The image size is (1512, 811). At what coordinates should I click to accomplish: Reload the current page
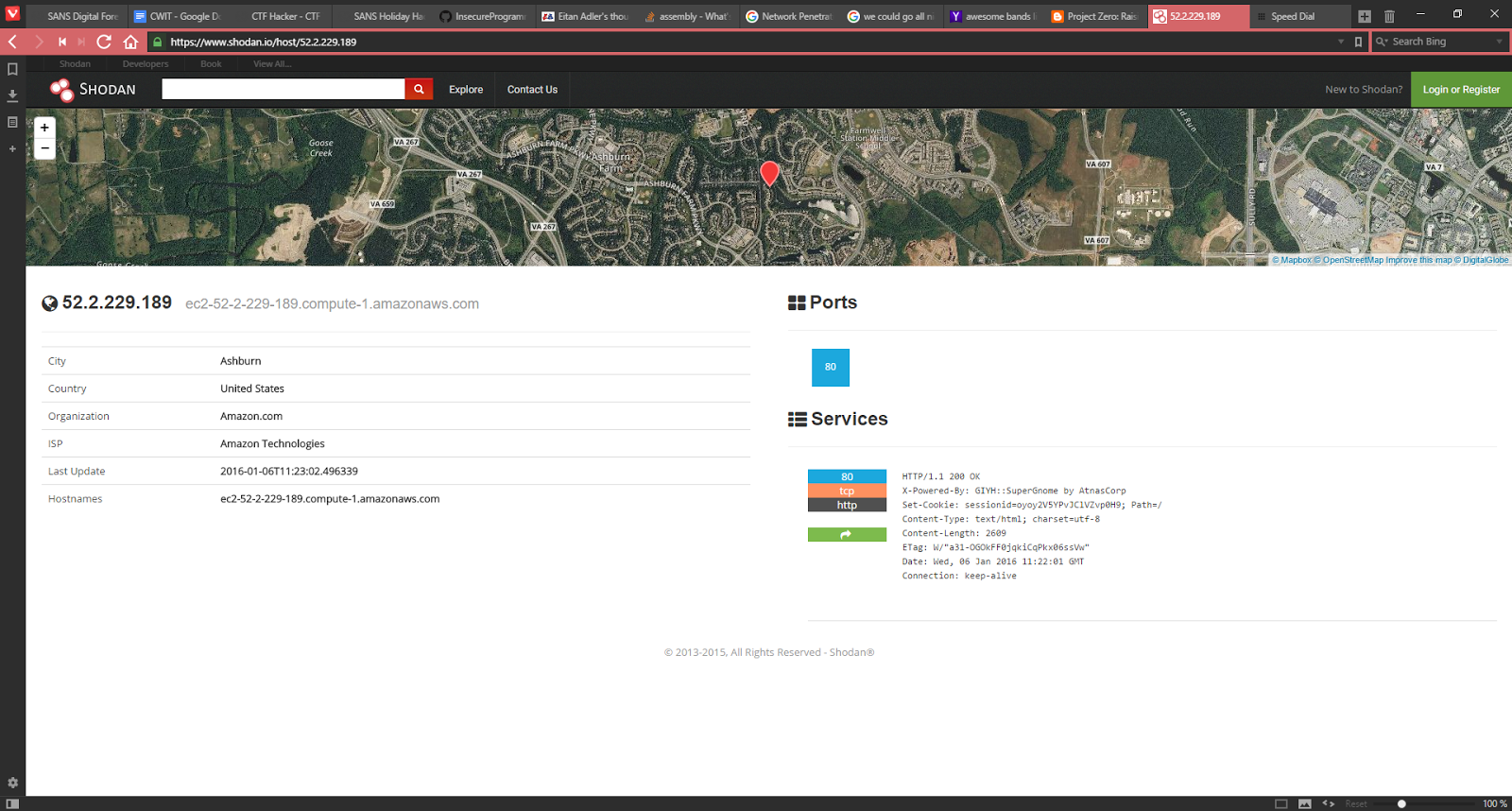click(x=104, y=42)
